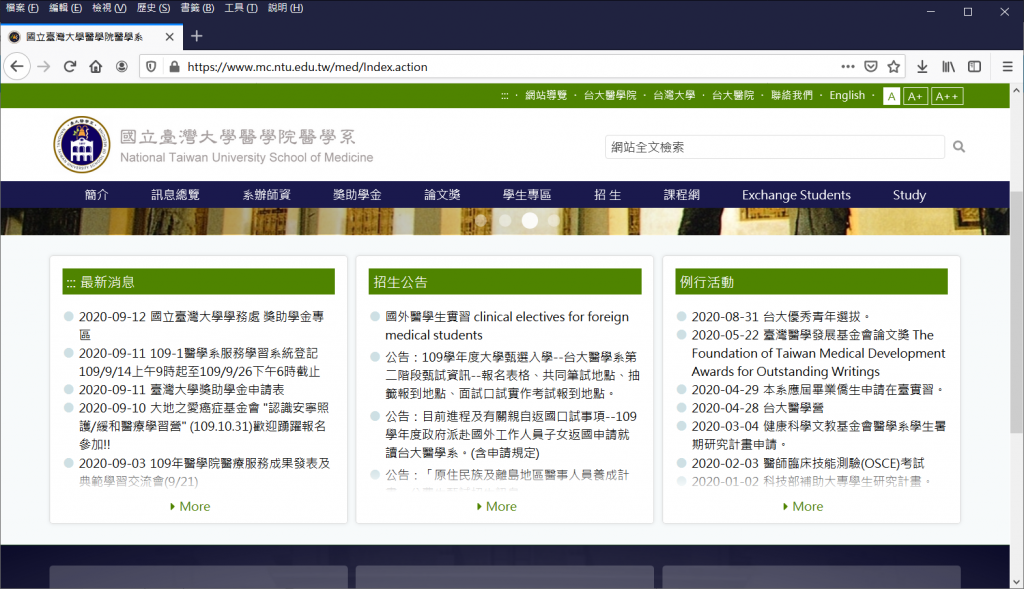This screenshot has width=1024, height=589.
Task: Open page actions three-dot menu
Action: pyautogui.click(x=848, y=67)
